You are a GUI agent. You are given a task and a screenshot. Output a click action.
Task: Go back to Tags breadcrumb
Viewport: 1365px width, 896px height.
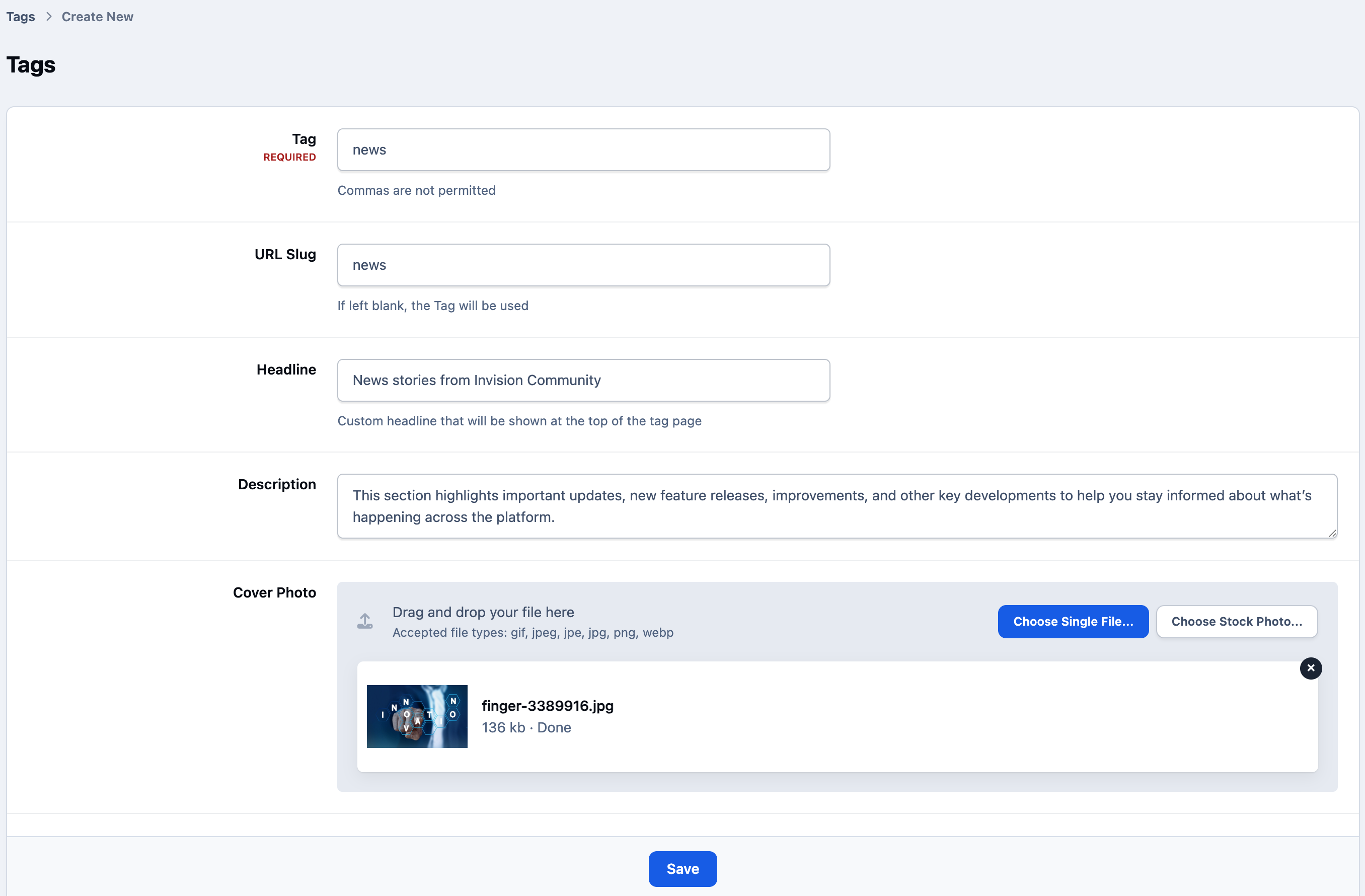pyautogui.click(x=21, y=17)
